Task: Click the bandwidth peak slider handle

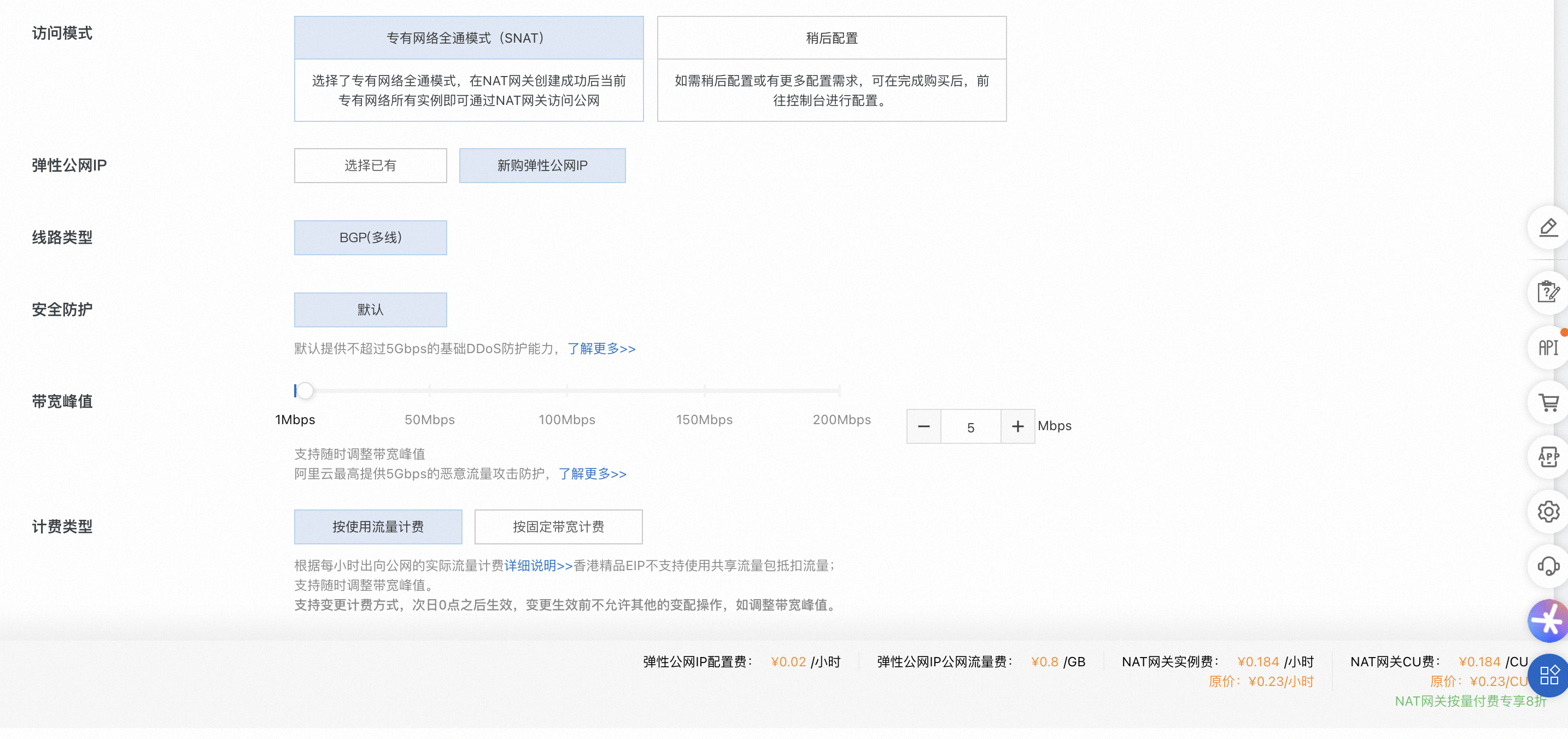Action: point(305,391)
